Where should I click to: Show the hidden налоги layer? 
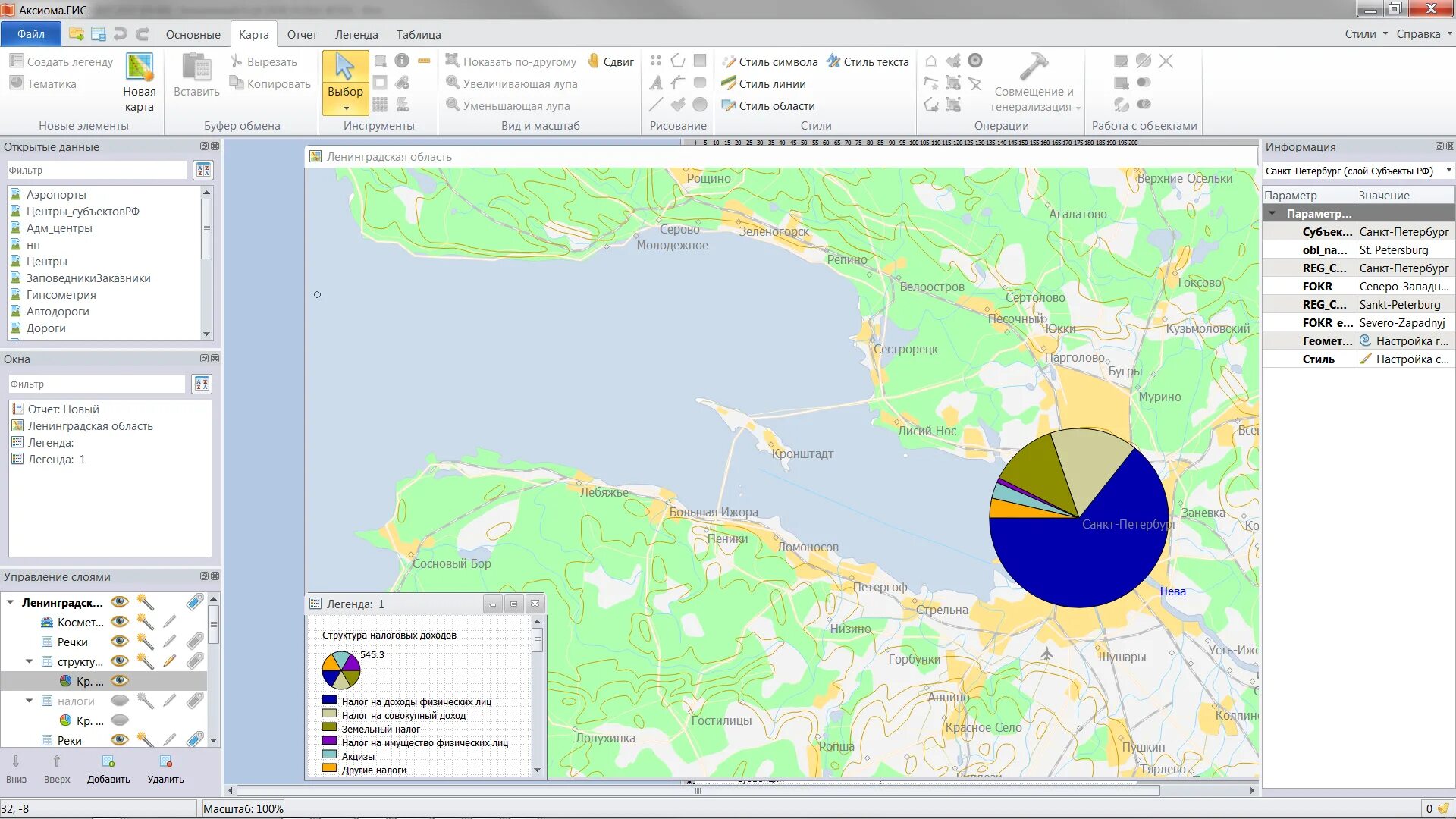[120, 701]
